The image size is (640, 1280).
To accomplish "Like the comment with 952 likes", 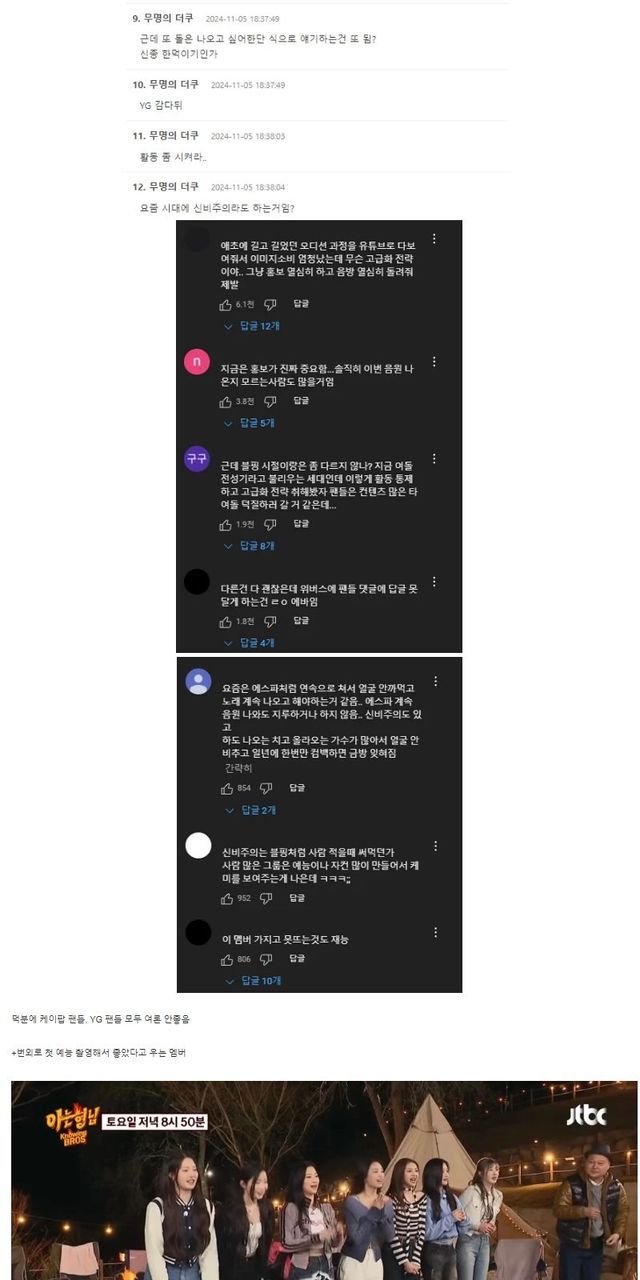I will tap(226, 898).
